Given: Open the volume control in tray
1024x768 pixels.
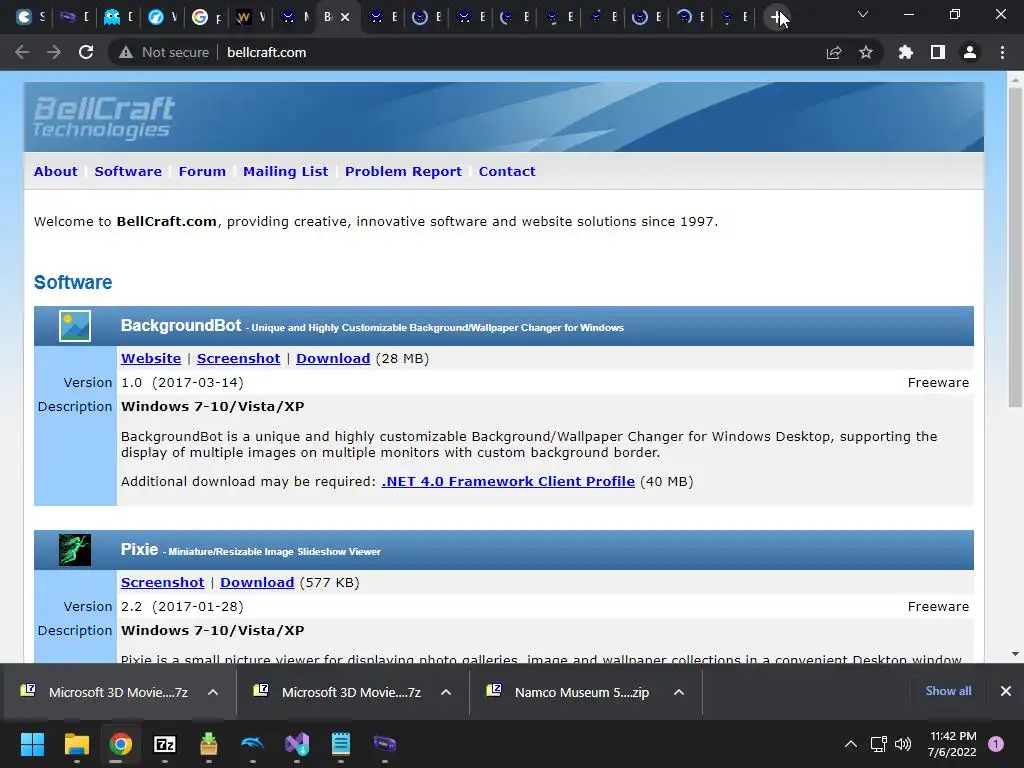Looking at the screenshot, I should (x=903, y=744).
